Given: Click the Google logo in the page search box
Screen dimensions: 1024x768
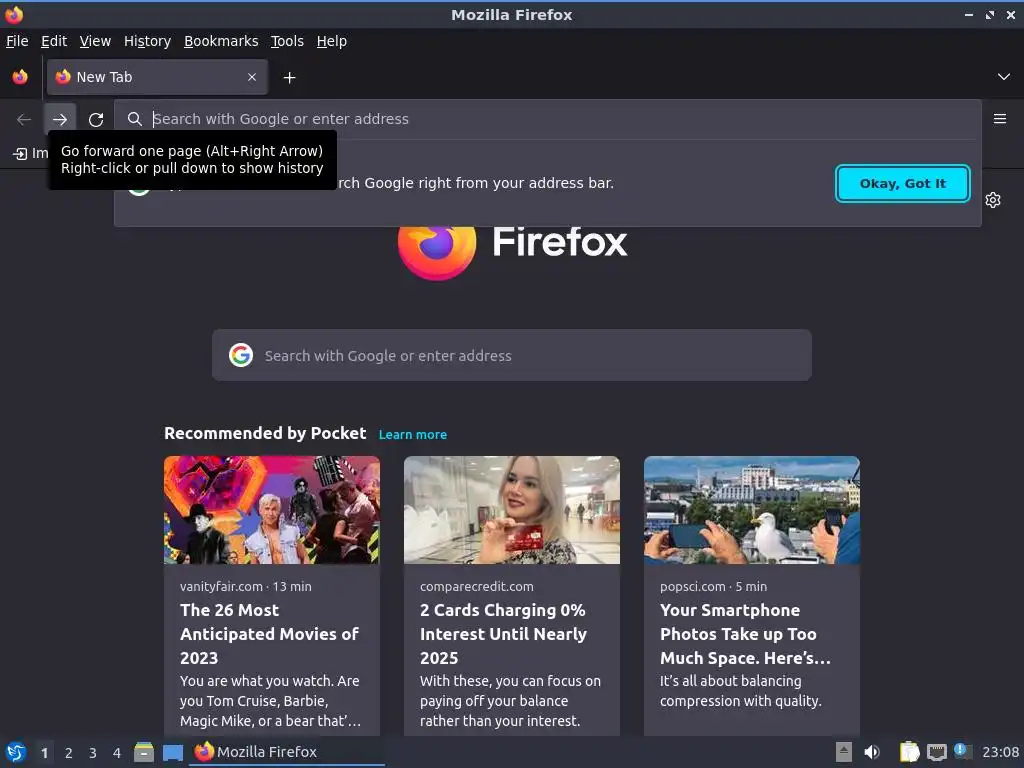Looking at the screenshot, I should 241,355.
